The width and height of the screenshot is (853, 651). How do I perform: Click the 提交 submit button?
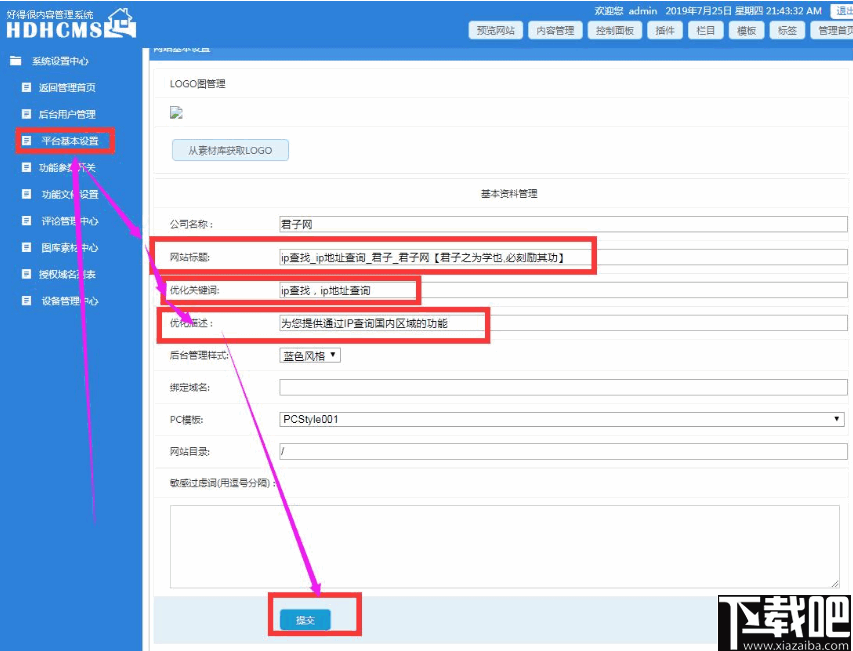pyautogui.click(x=305, y=620)
